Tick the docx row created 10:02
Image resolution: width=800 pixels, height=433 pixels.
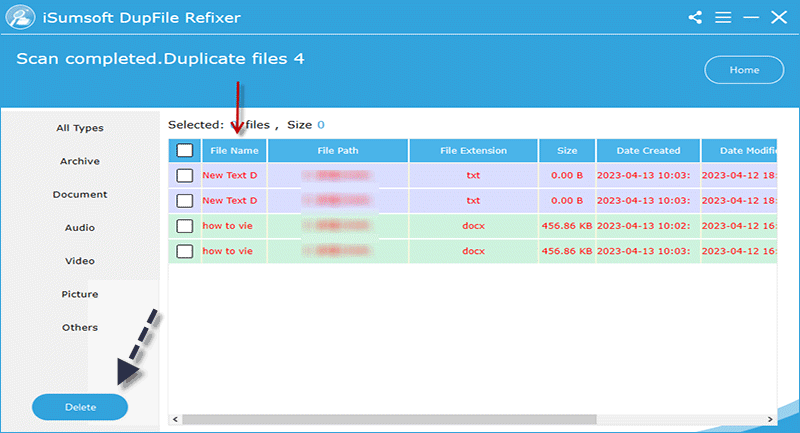185,226
